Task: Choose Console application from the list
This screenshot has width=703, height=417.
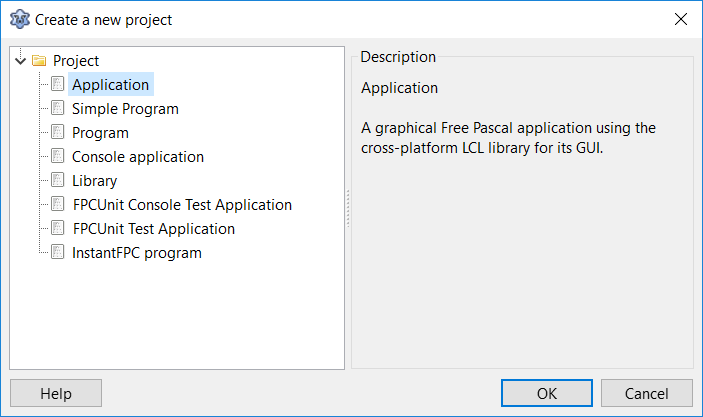Action: 138,157
